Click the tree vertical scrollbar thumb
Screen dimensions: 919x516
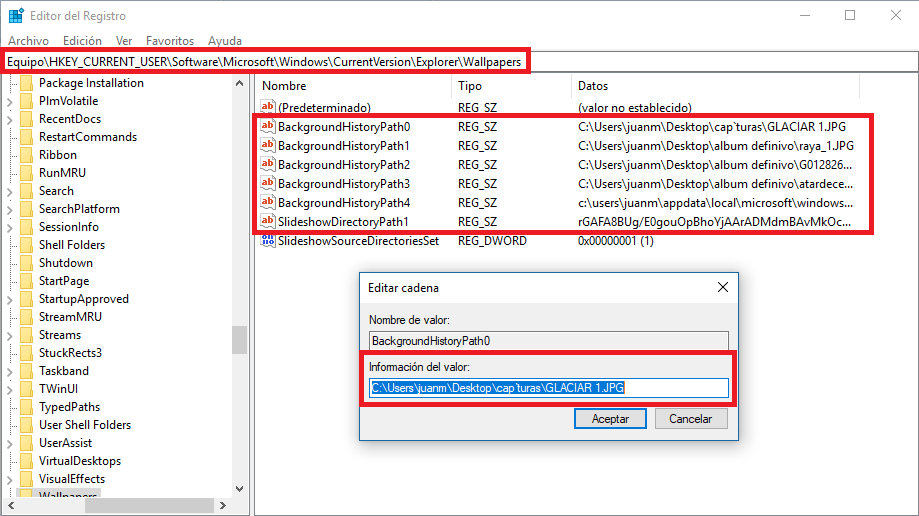(239, 340)
